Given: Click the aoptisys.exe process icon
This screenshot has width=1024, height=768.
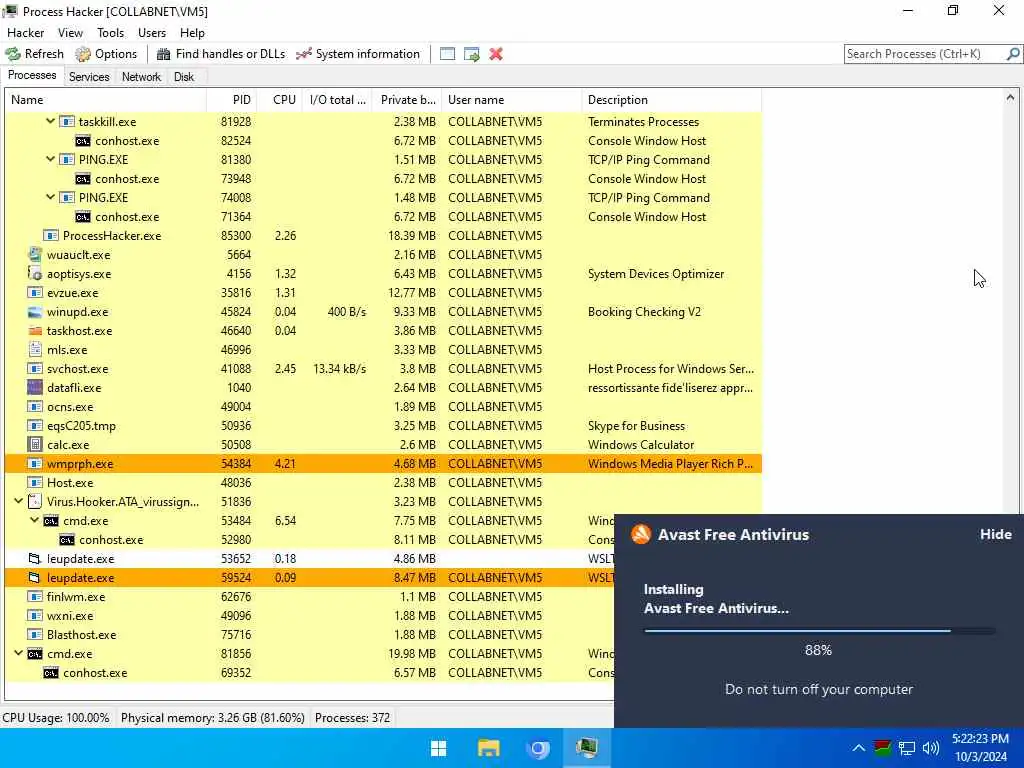Looking at the screenshot, I should coord(35,274).
